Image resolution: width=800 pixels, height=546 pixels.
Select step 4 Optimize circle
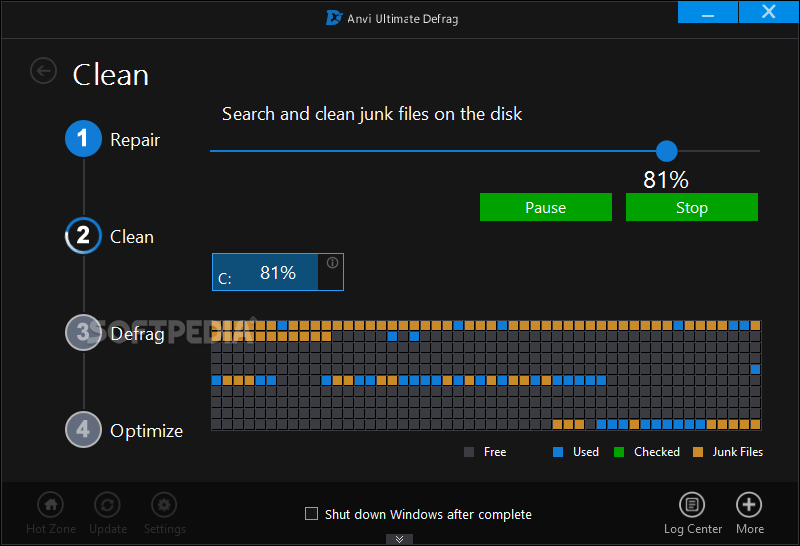83,429
